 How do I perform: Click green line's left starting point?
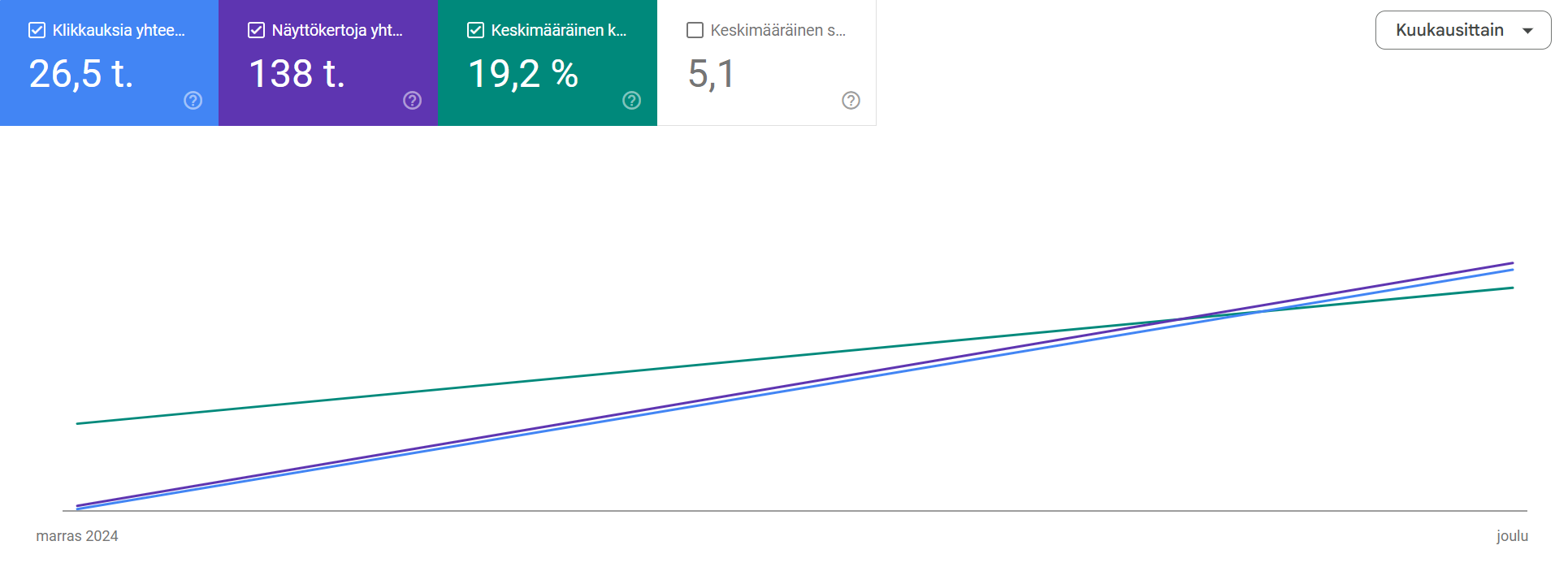78,423
